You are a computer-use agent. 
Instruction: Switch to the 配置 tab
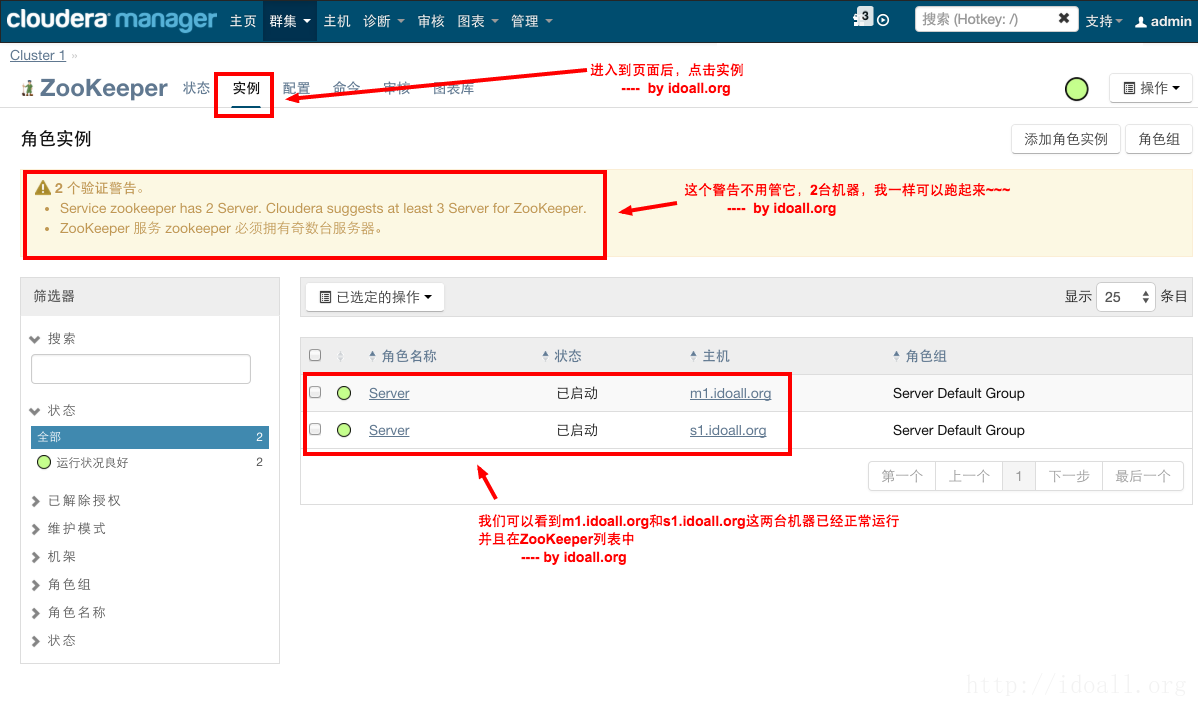point(296,88)
